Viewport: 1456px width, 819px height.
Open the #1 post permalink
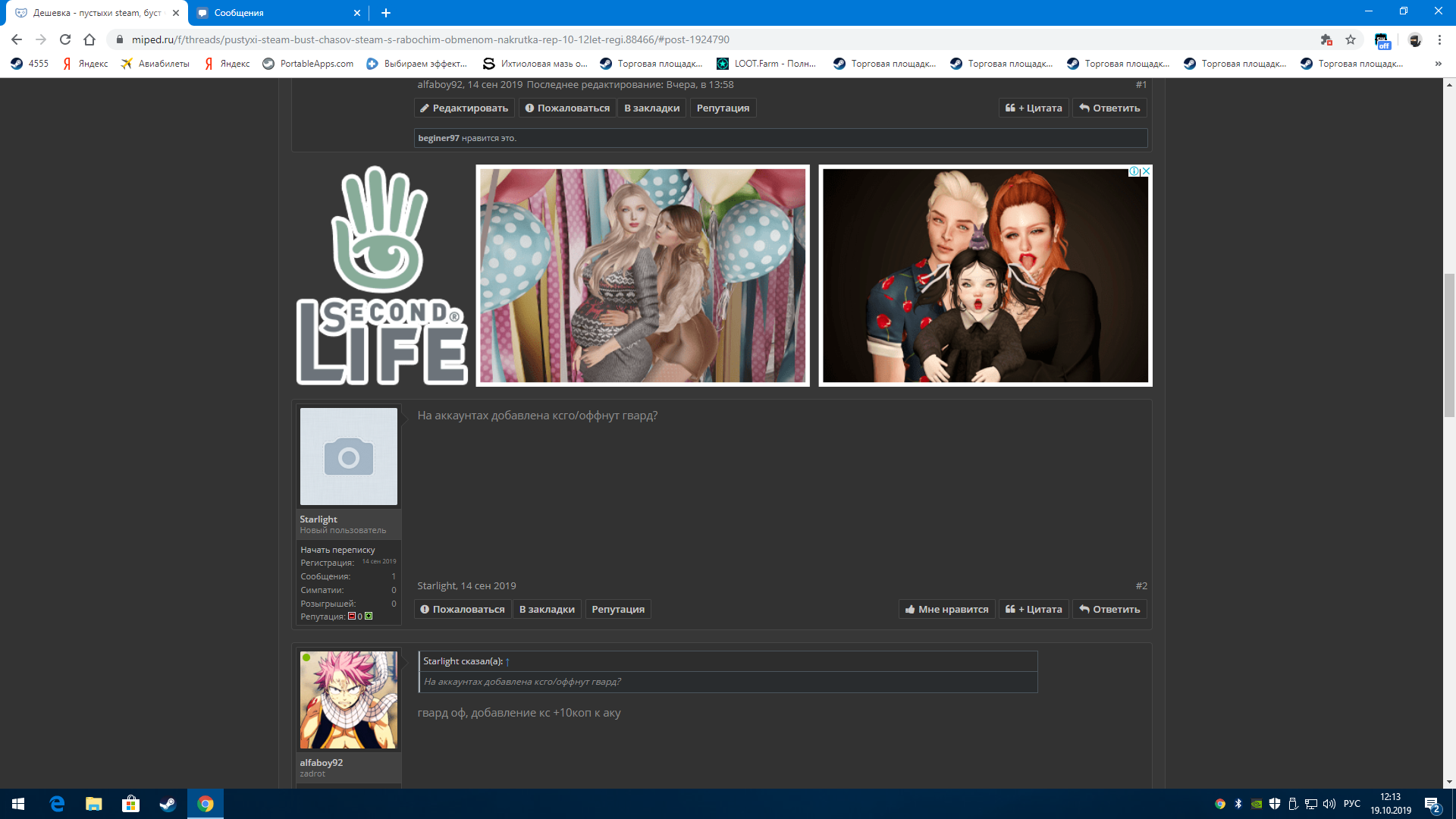click(x=1141, y=85)
